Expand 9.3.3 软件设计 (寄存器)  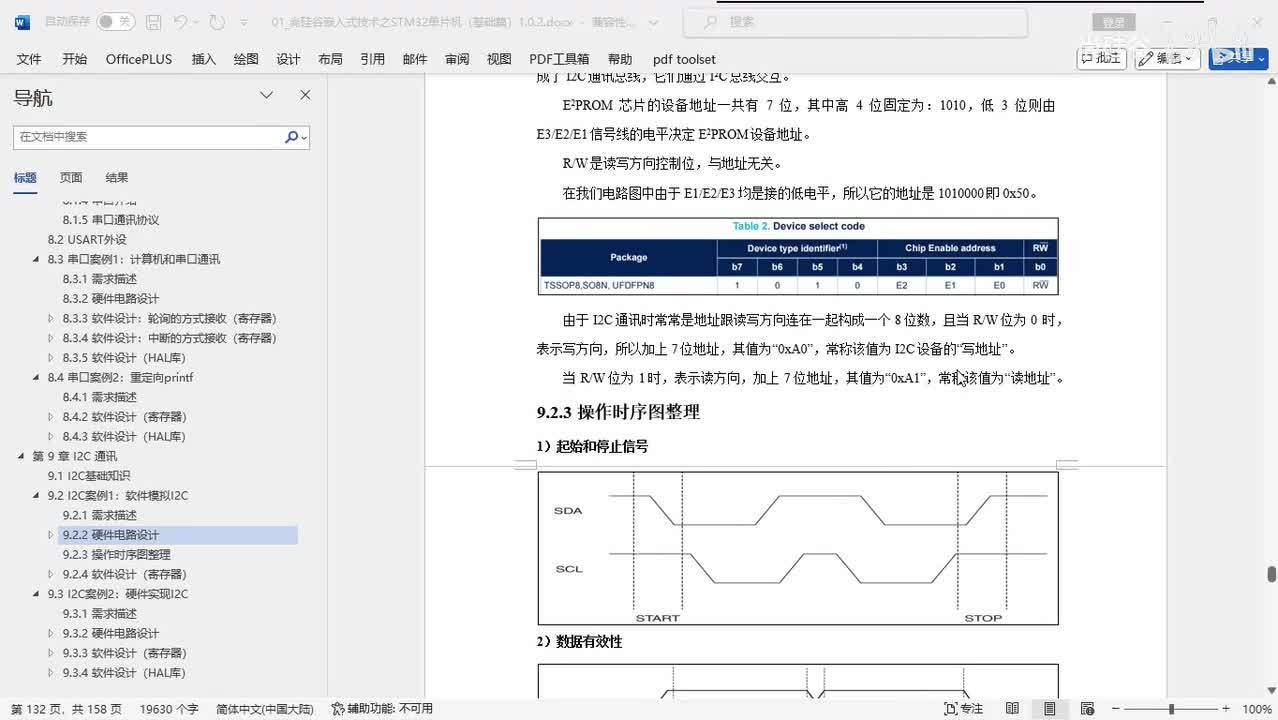tap(51, 653)
